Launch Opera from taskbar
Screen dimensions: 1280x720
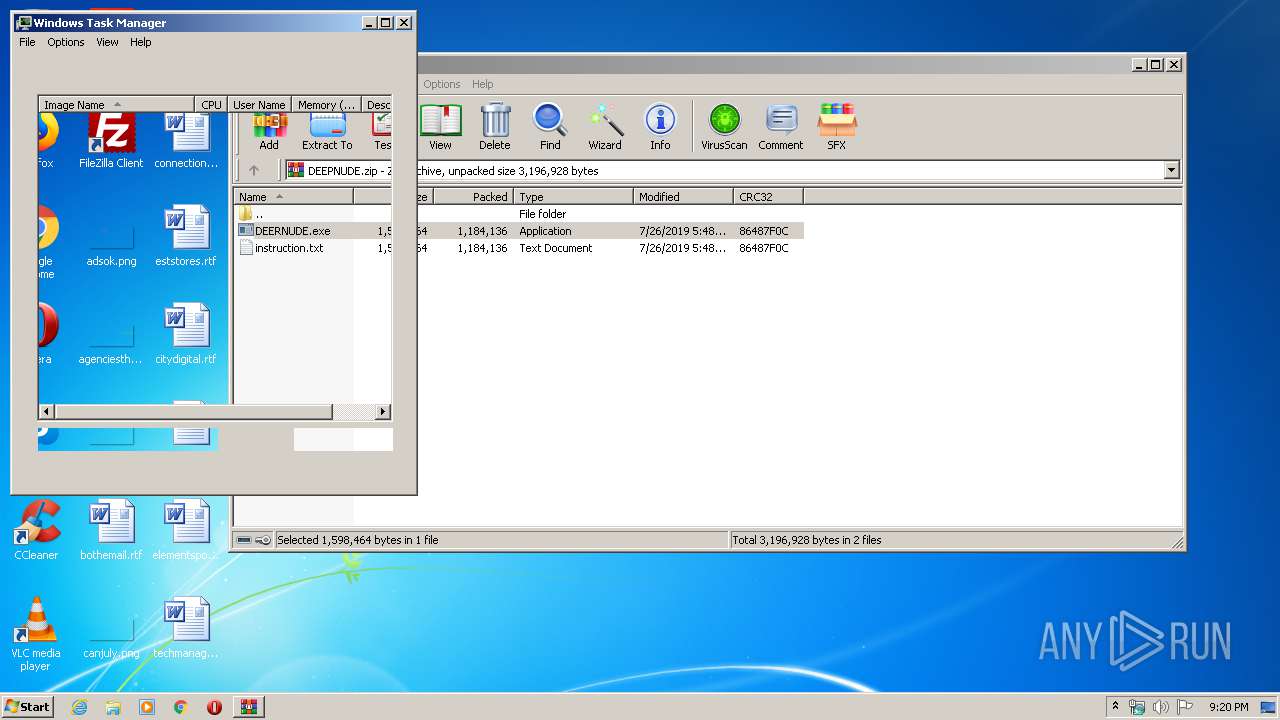coord(214,707)
